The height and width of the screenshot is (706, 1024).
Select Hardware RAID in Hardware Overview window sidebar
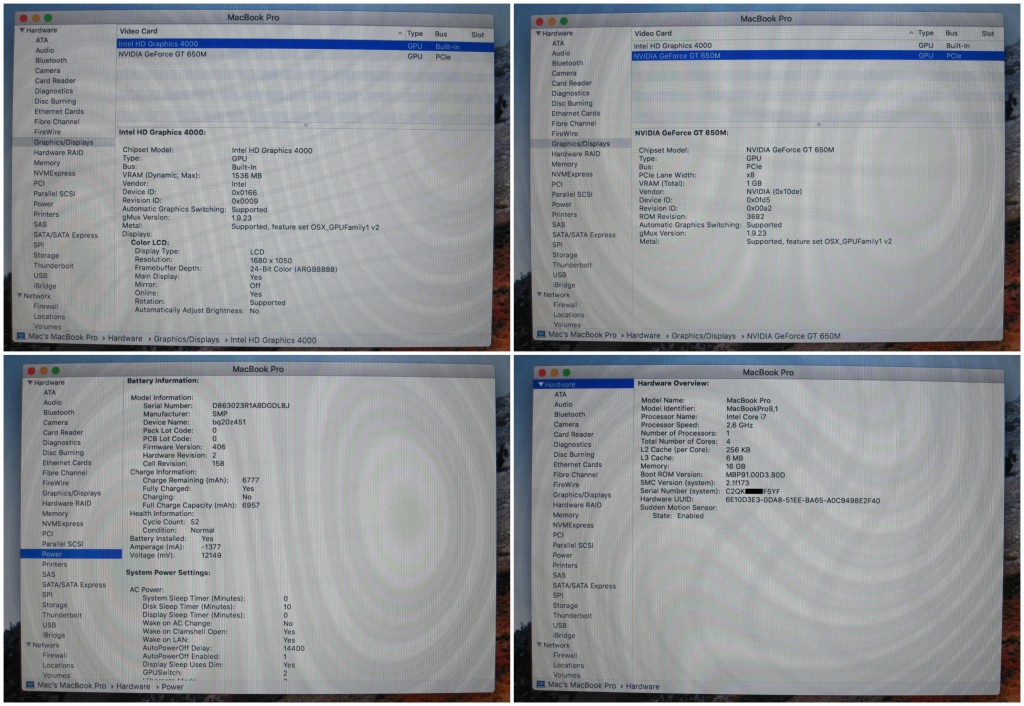click(x=577, y=505)
